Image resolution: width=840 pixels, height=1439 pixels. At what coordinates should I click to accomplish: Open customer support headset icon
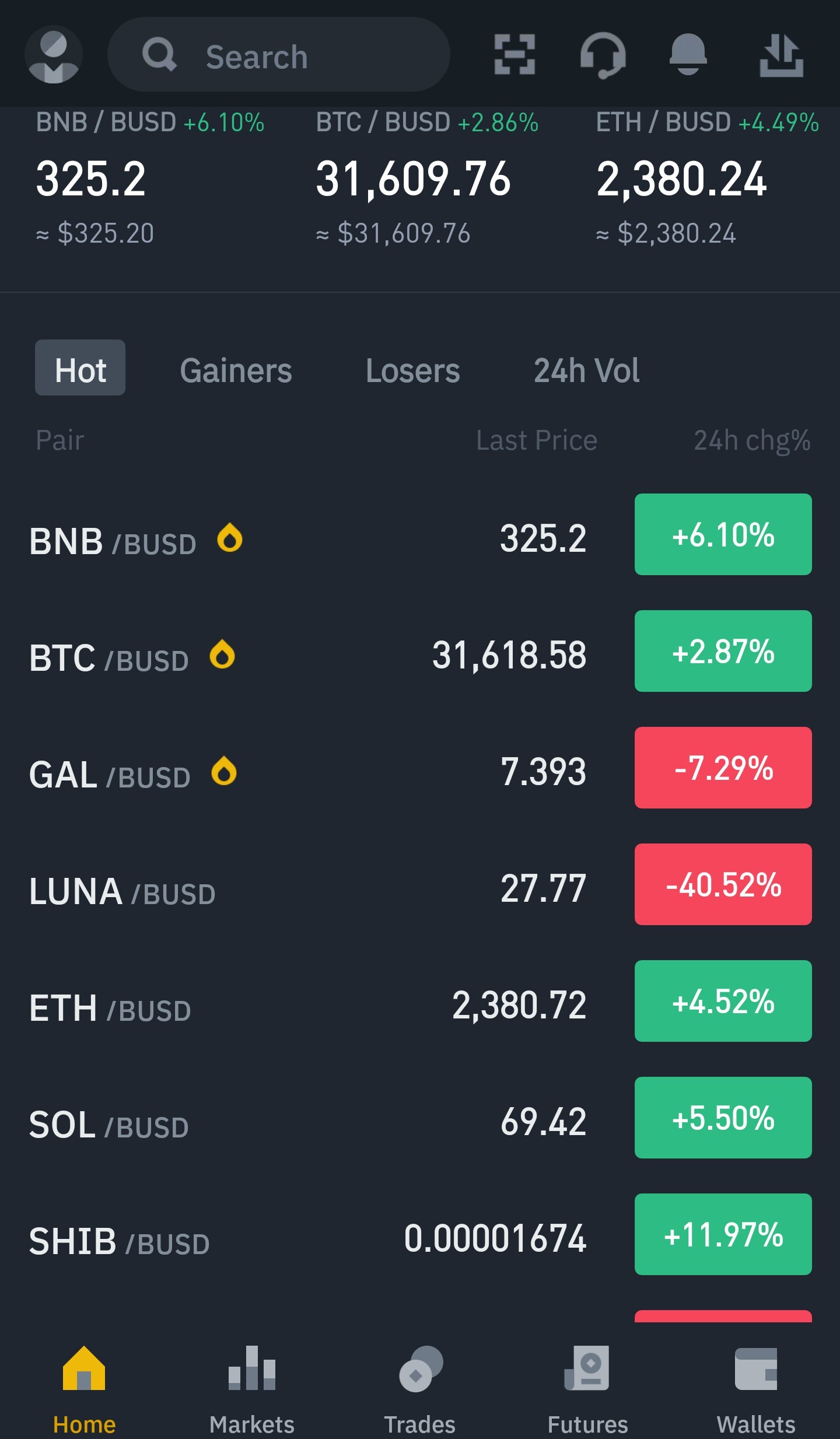click(603, 55)
